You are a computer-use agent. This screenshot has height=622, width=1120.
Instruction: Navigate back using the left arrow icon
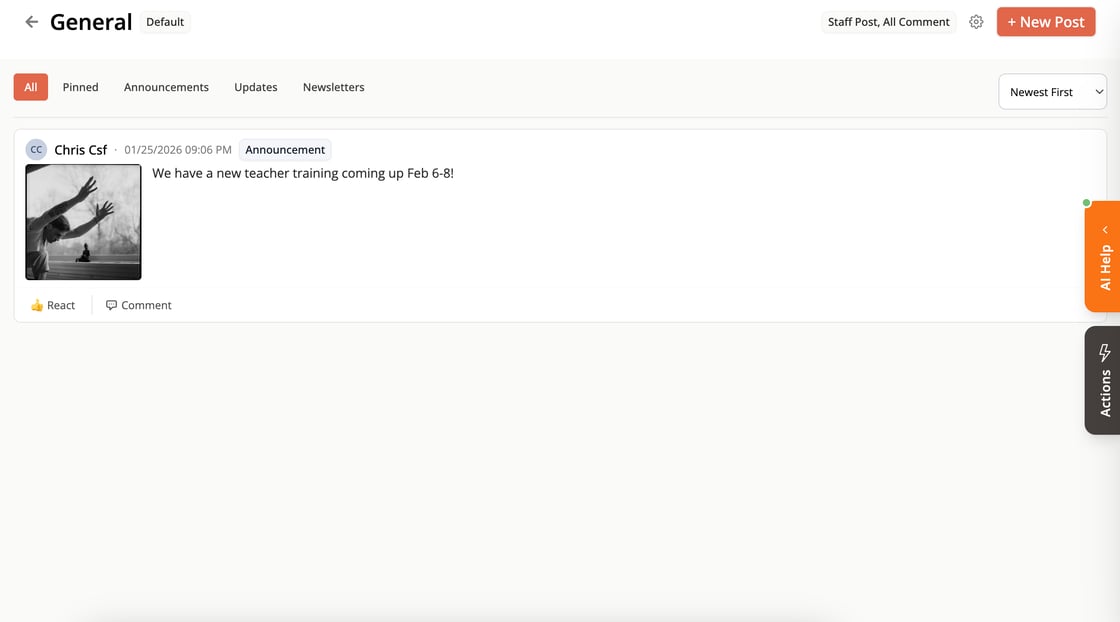pyautogui.click(x=31, y=20)
